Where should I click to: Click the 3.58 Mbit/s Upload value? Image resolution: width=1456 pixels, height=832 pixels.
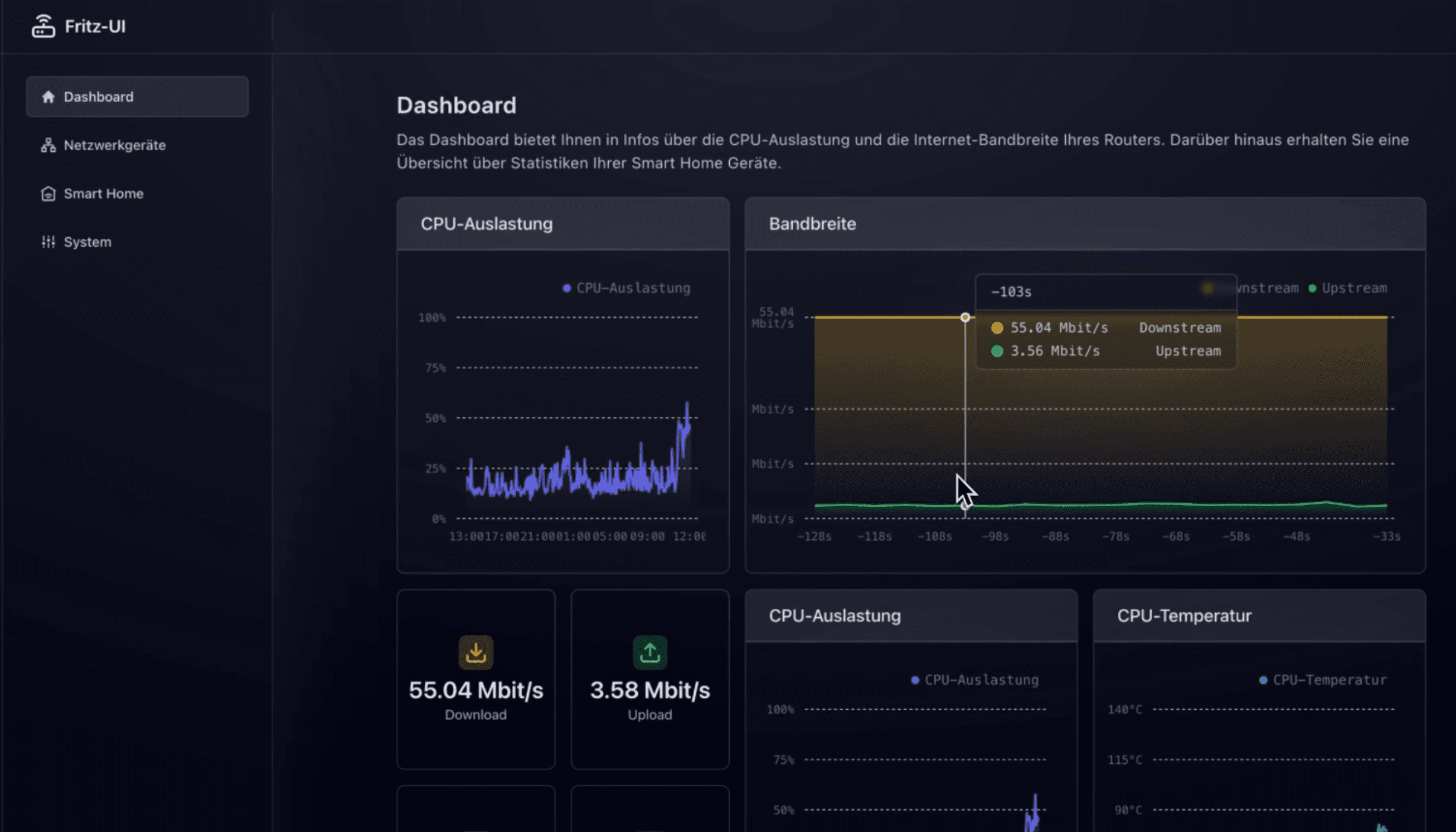[650, 690]
